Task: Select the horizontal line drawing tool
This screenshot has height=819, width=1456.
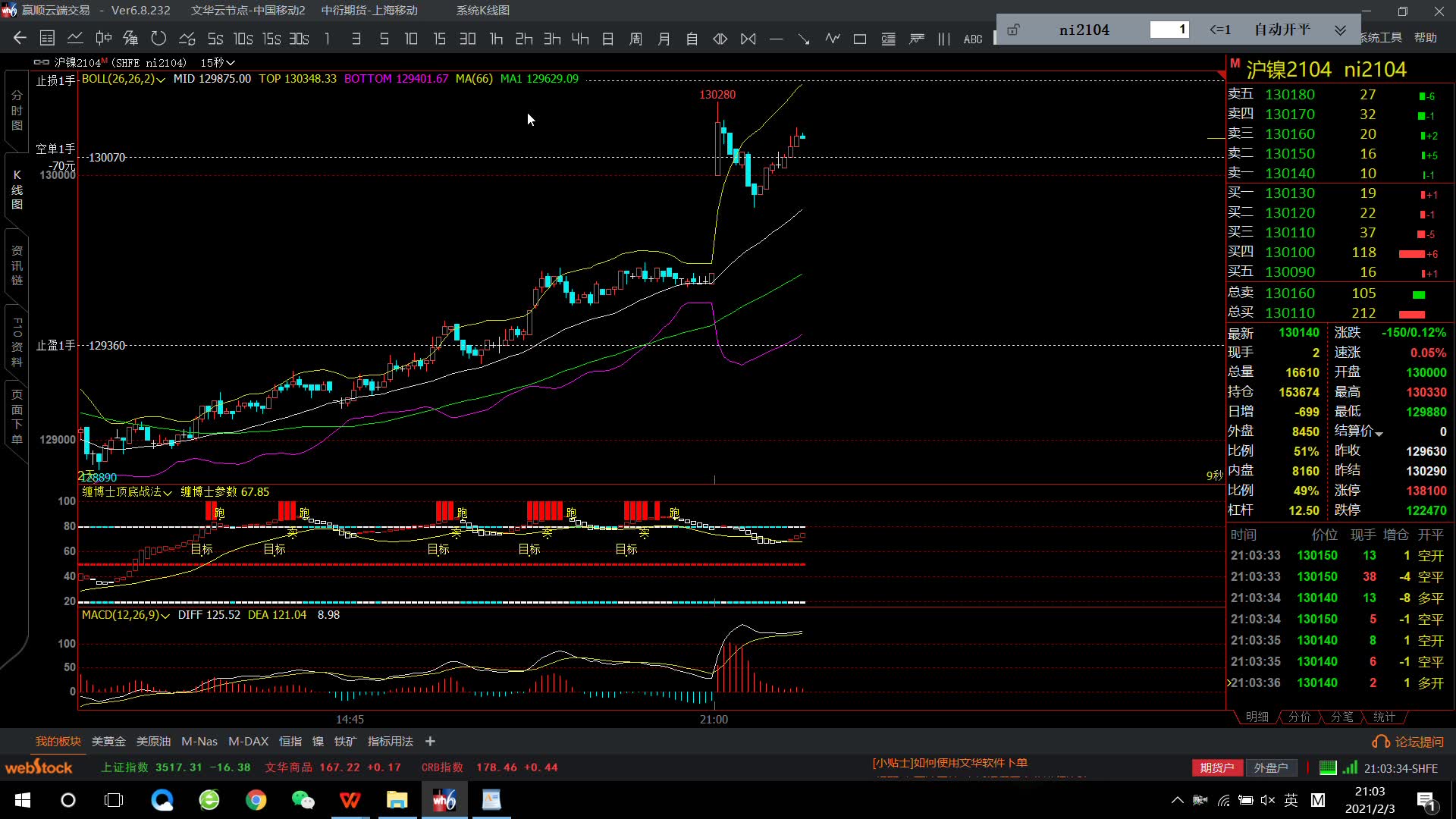Action: [x=776, y=39]
